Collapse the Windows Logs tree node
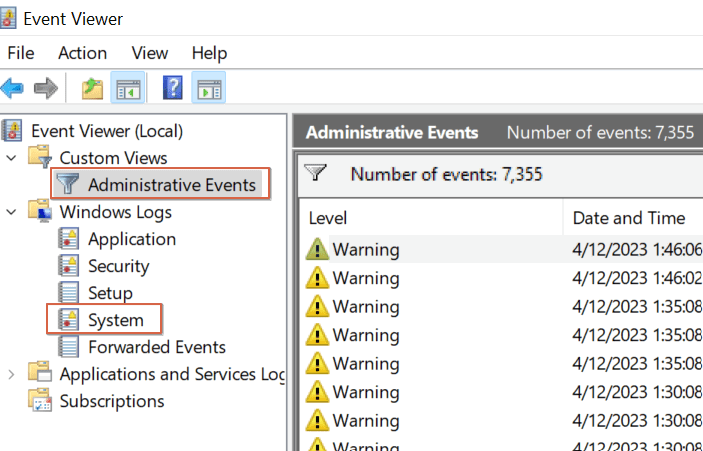 [11, 212]
